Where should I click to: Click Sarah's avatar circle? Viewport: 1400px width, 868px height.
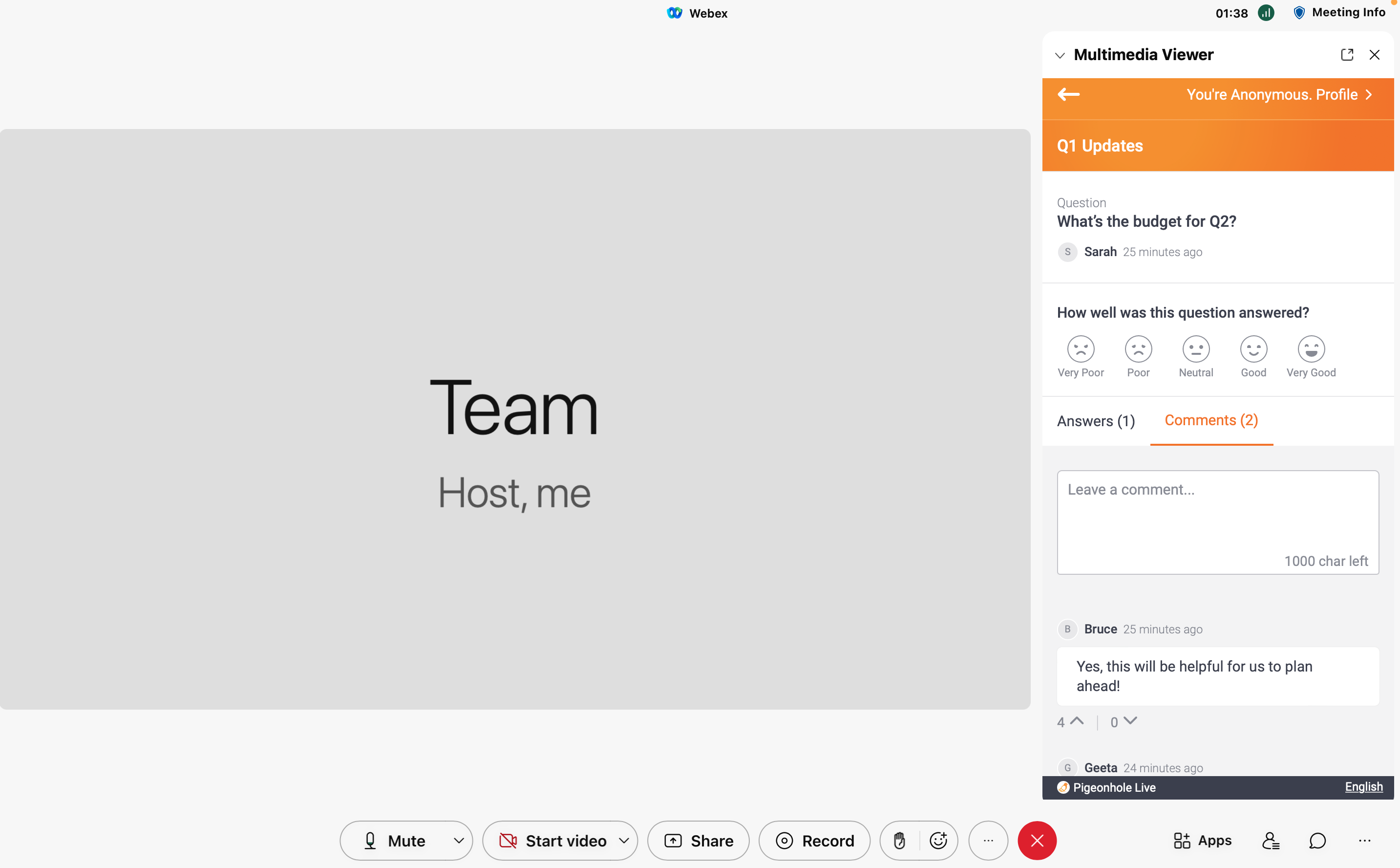coord(1067,252)
